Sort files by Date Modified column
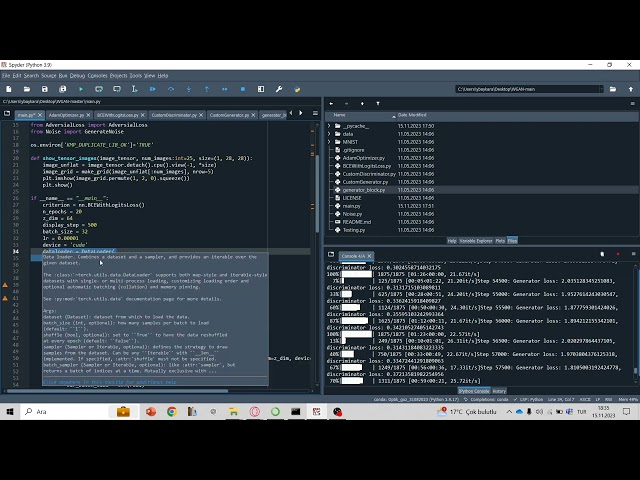Image resolution: width=640 pixels, height=480 pixels. pyautogui.click(x=412, y=115)
